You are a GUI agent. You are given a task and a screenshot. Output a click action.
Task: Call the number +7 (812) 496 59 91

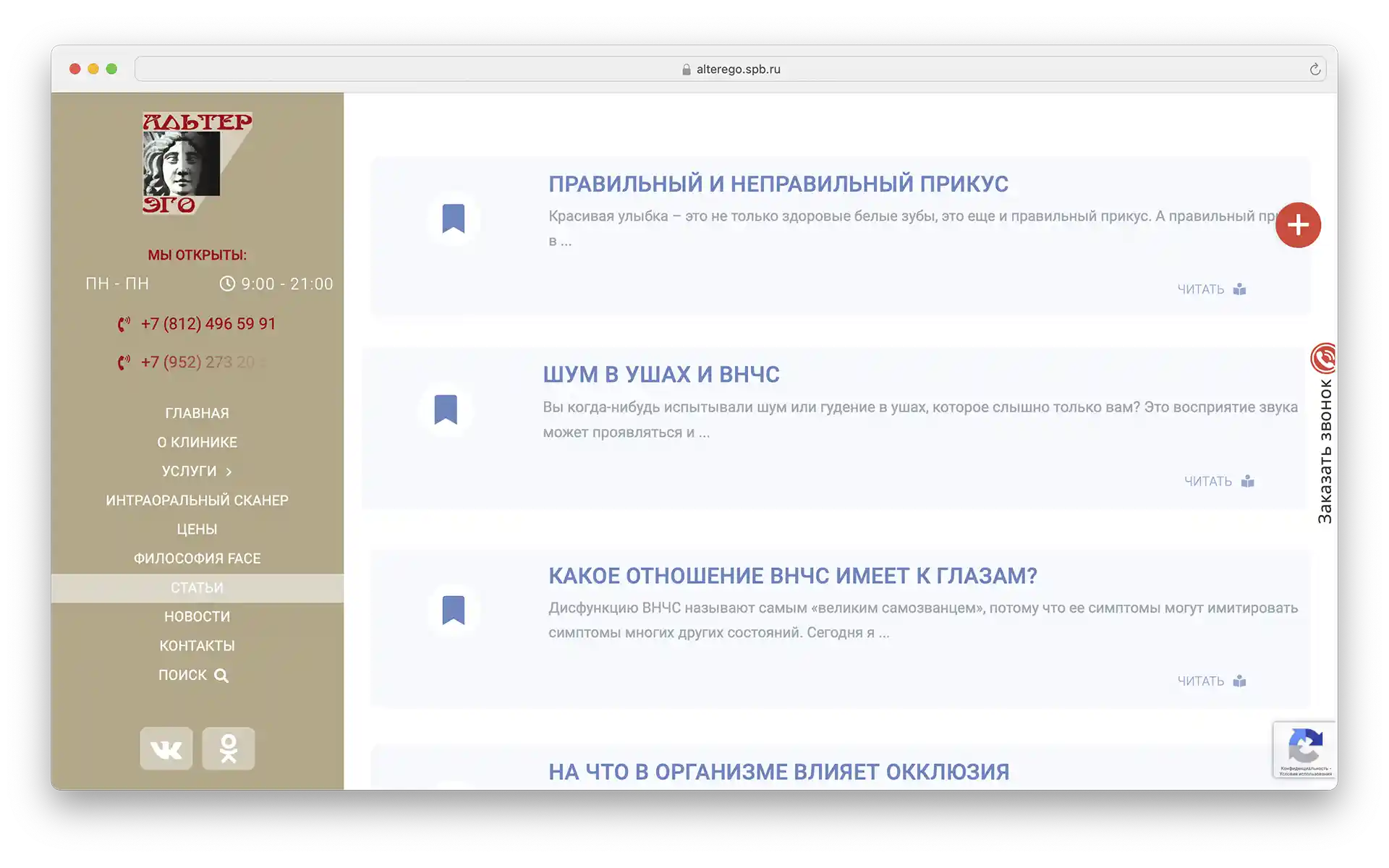208,324
